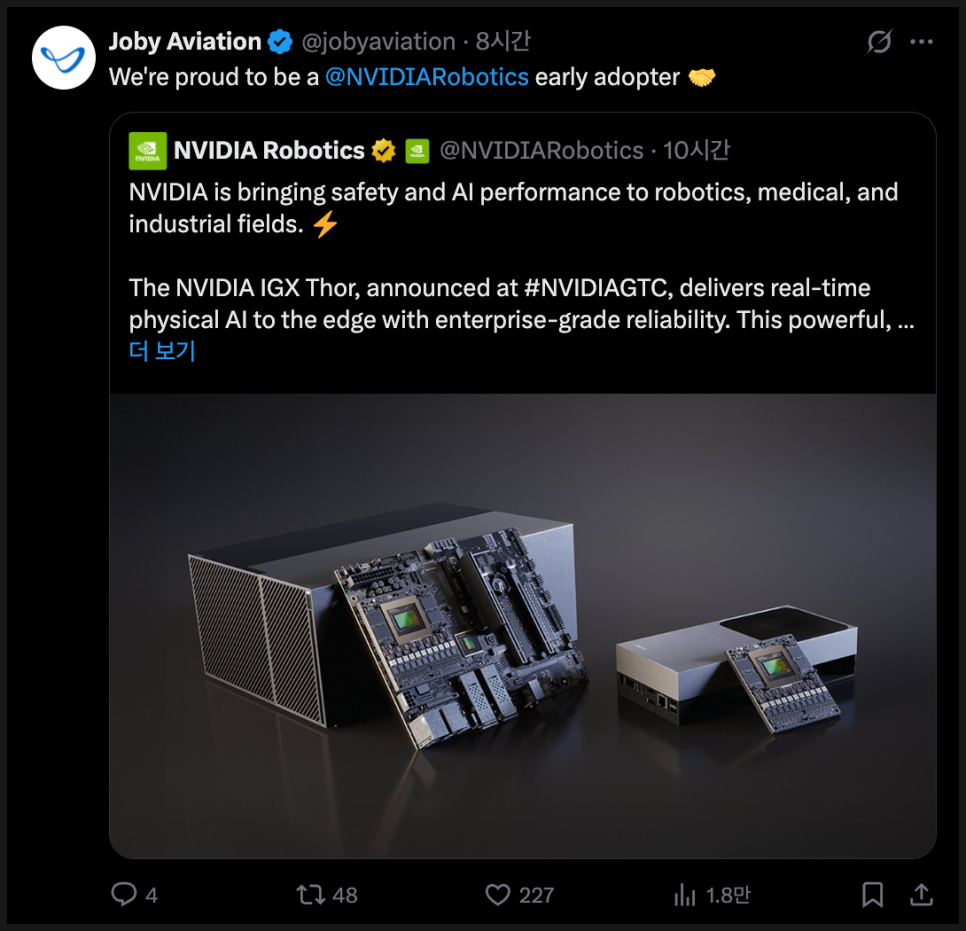This screenshot has height=931, width=966.
Task: Click the NVIDIA Robotics green logo avatar
Action: pos(147,151)
